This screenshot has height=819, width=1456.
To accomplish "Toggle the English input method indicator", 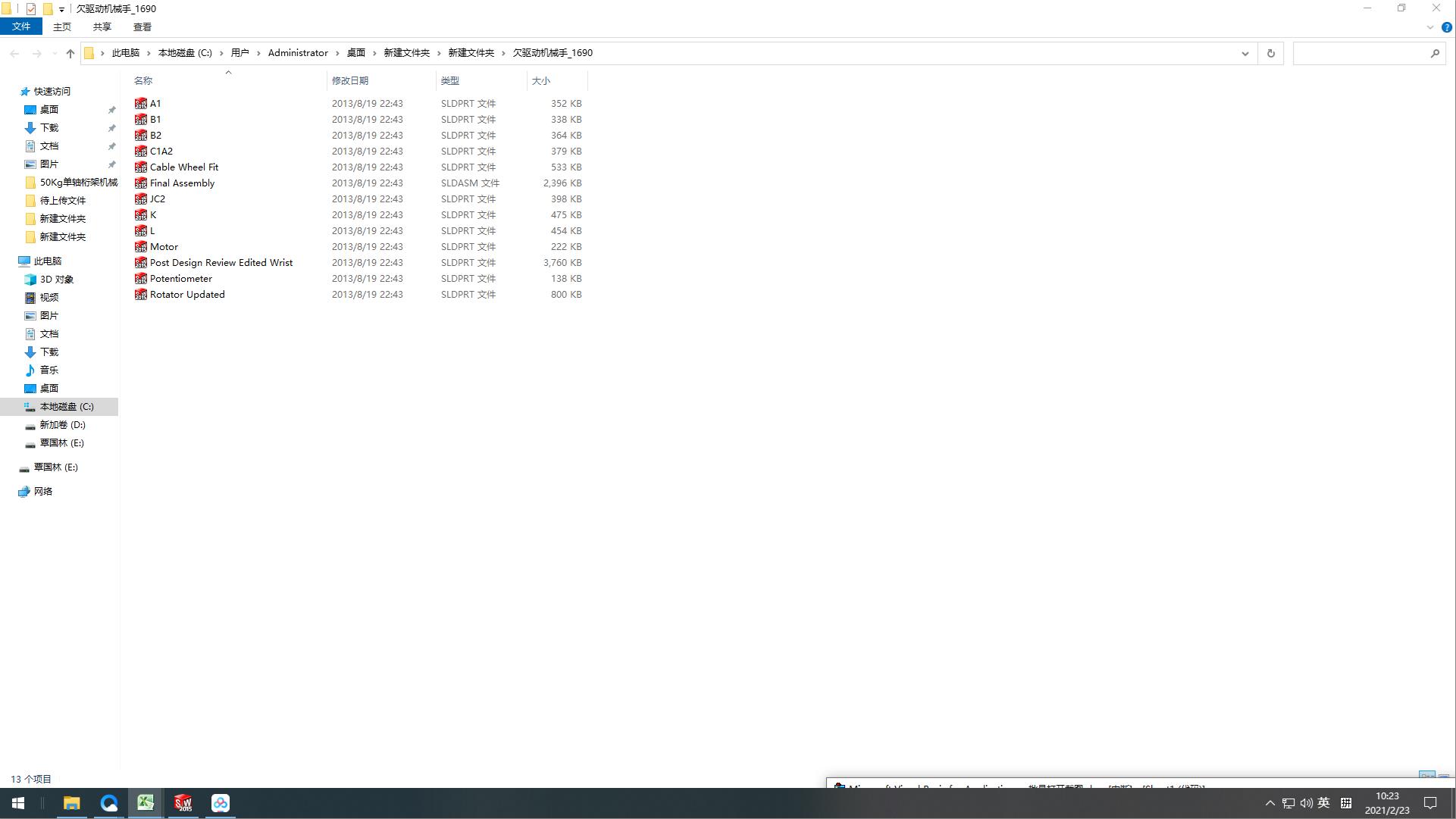I will coord(1323,803).
